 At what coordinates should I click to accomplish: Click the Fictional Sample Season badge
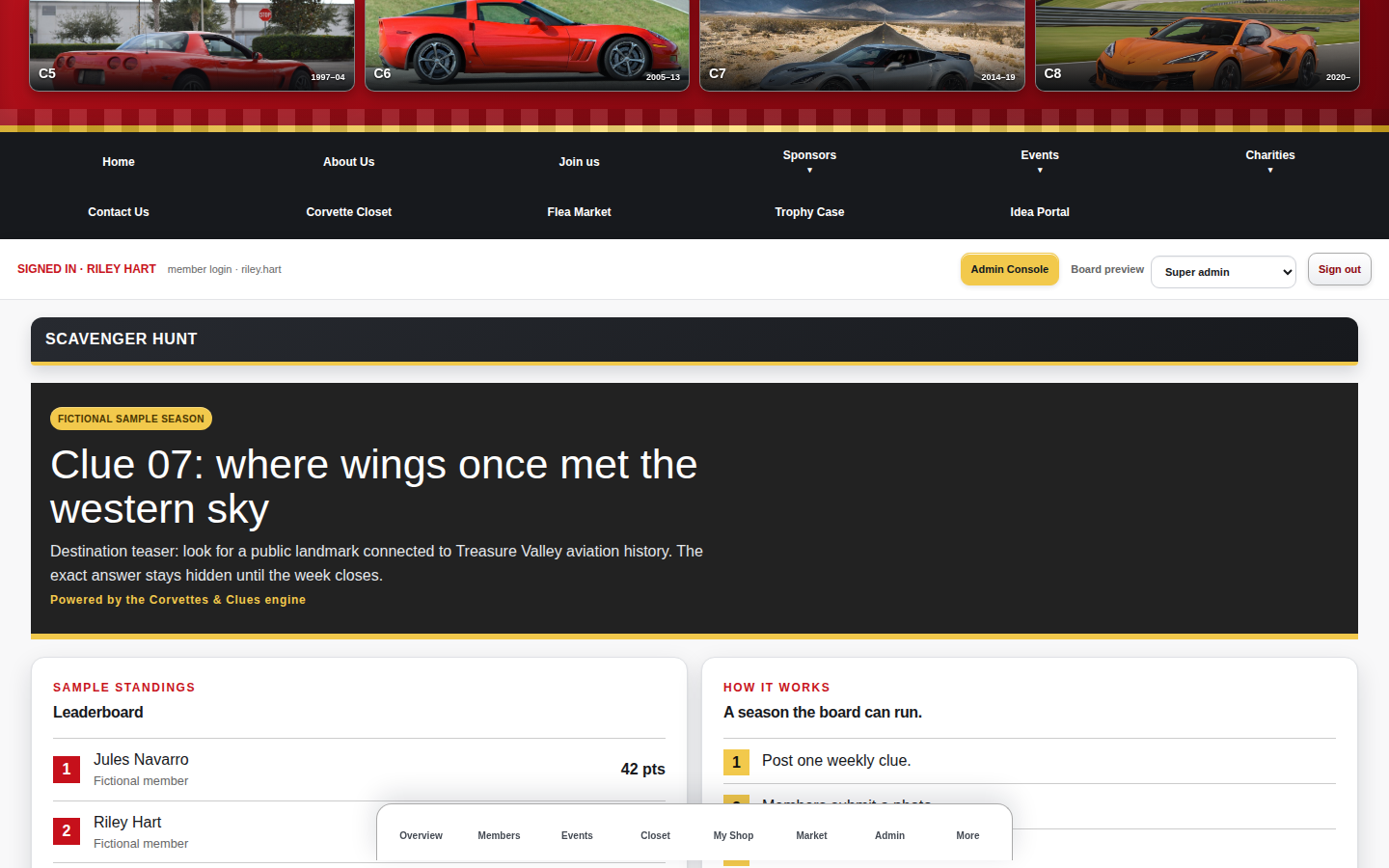(x=131, y=419)
